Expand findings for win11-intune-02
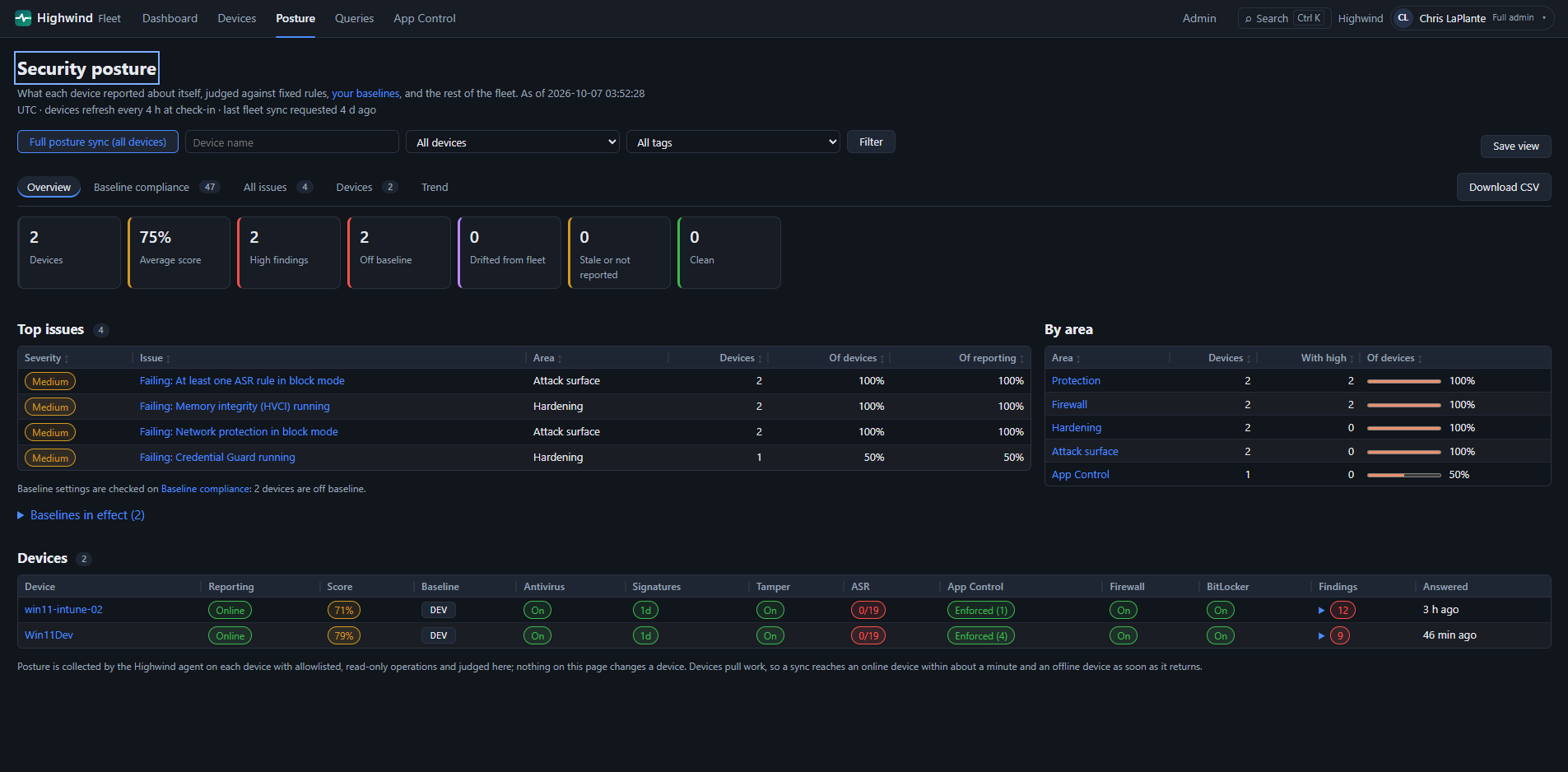1568x772 pixels. coord(1321,611)
